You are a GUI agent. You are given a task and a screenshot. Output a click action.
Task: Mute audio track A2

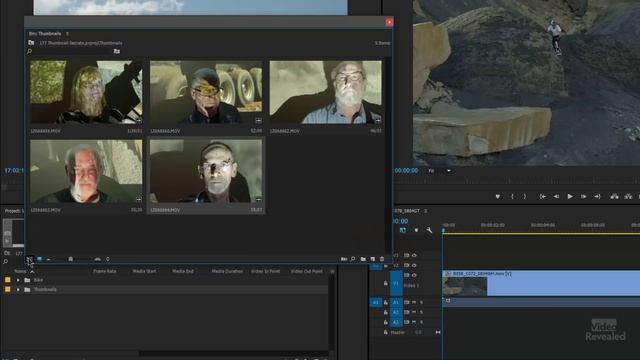tap(413, 312)
